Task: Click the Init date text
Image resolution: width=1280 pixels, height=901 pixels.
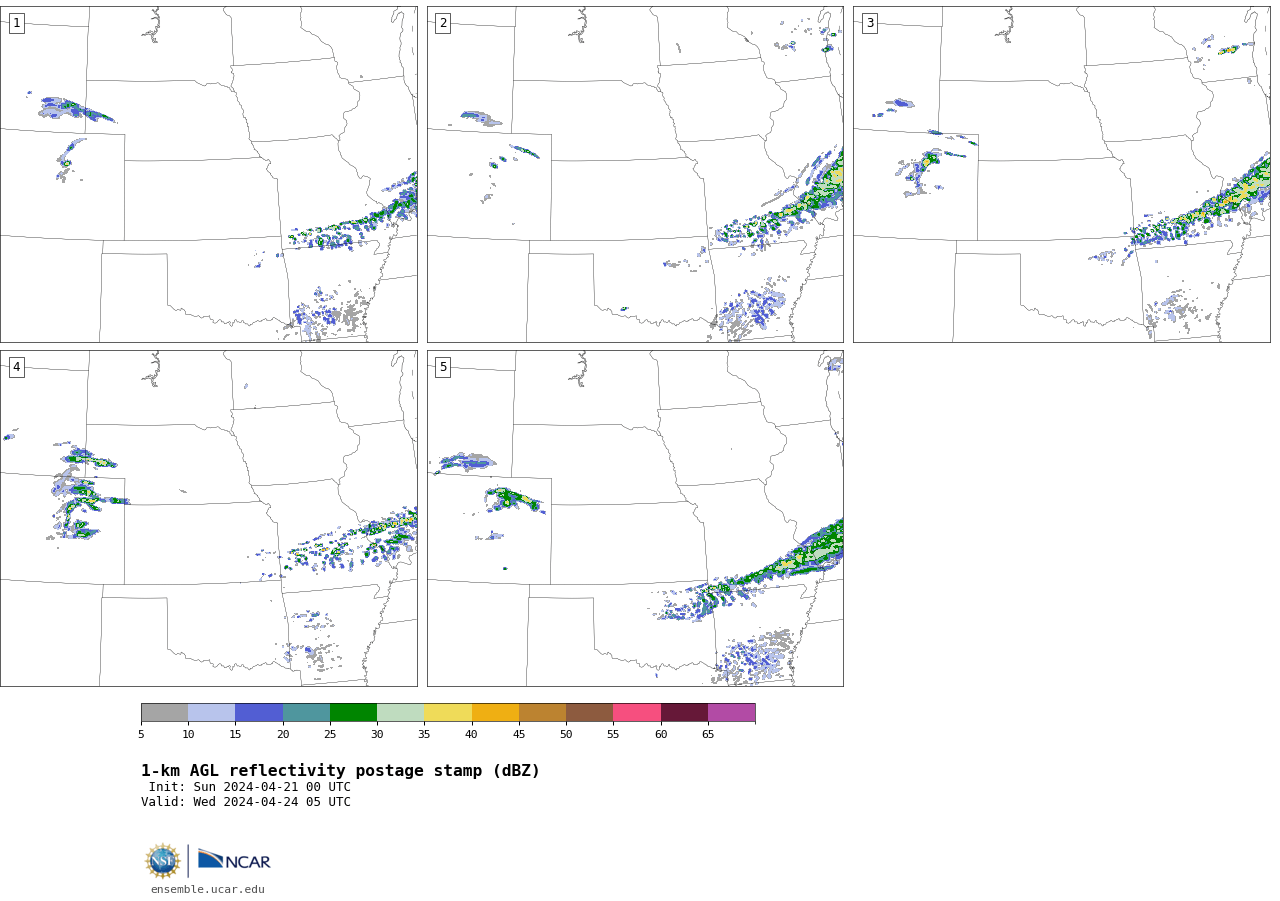Action: click(250, 787)
